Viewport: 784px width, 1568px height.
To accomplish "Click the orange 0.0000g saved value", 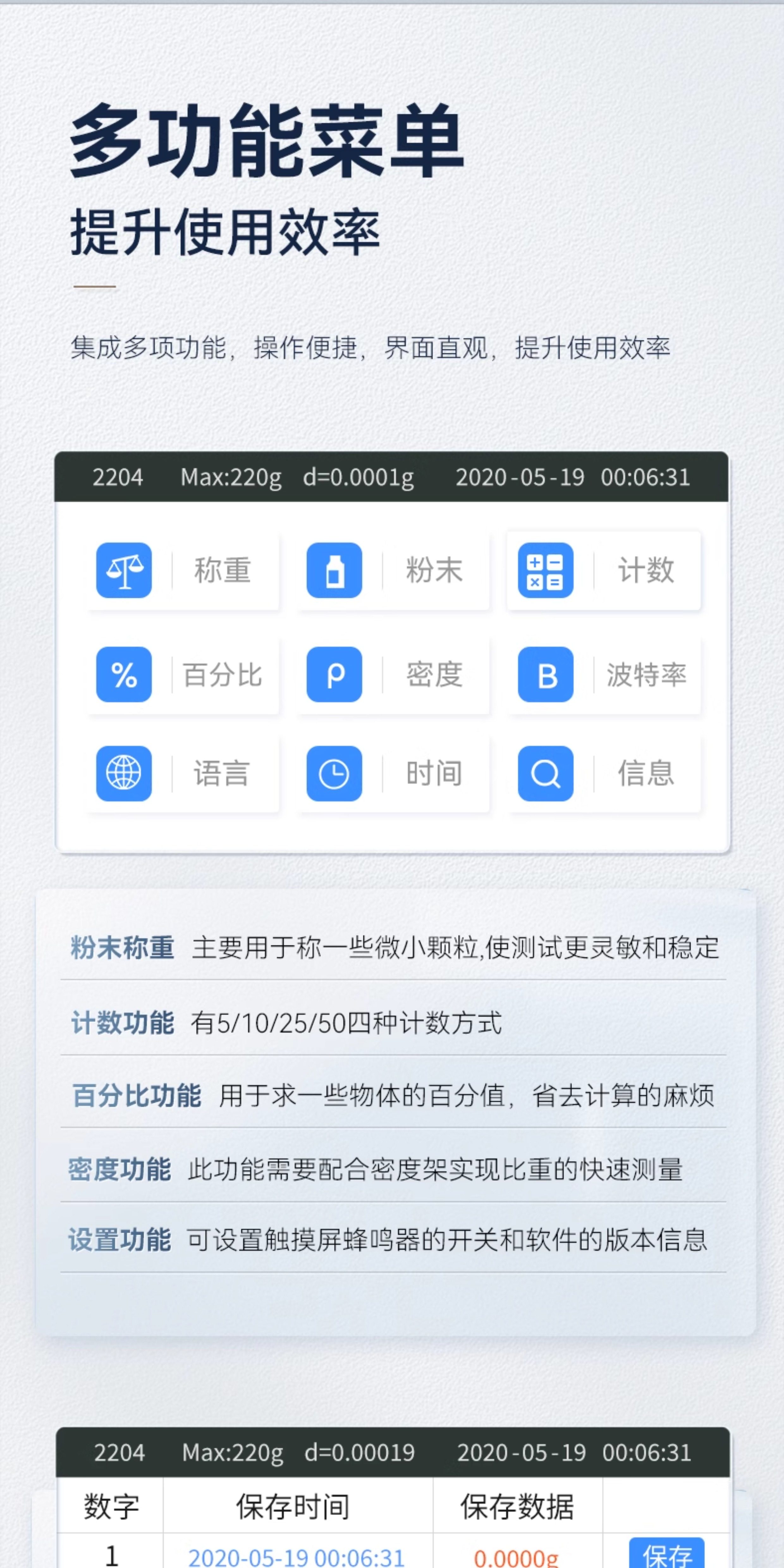I will pos(516,1558).
